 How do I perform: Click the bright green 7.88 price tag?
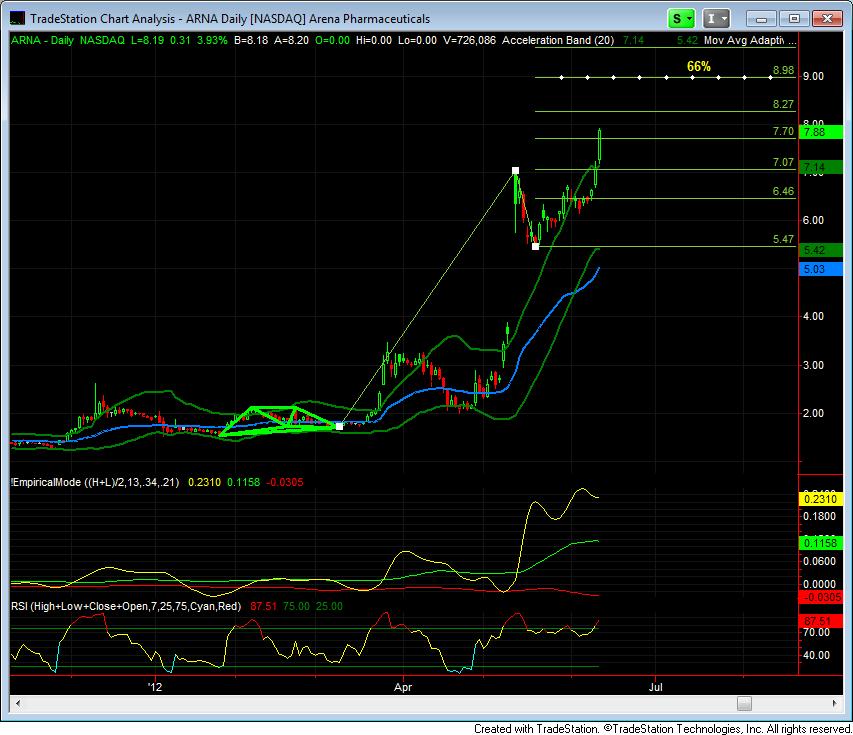(x=821, y=132)
